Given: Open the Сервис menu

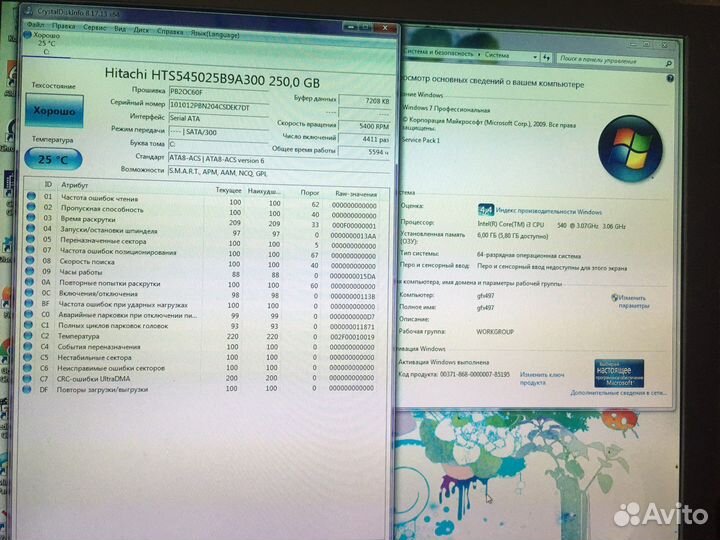Looking at the screenshot, I should [x=95, y=28].
